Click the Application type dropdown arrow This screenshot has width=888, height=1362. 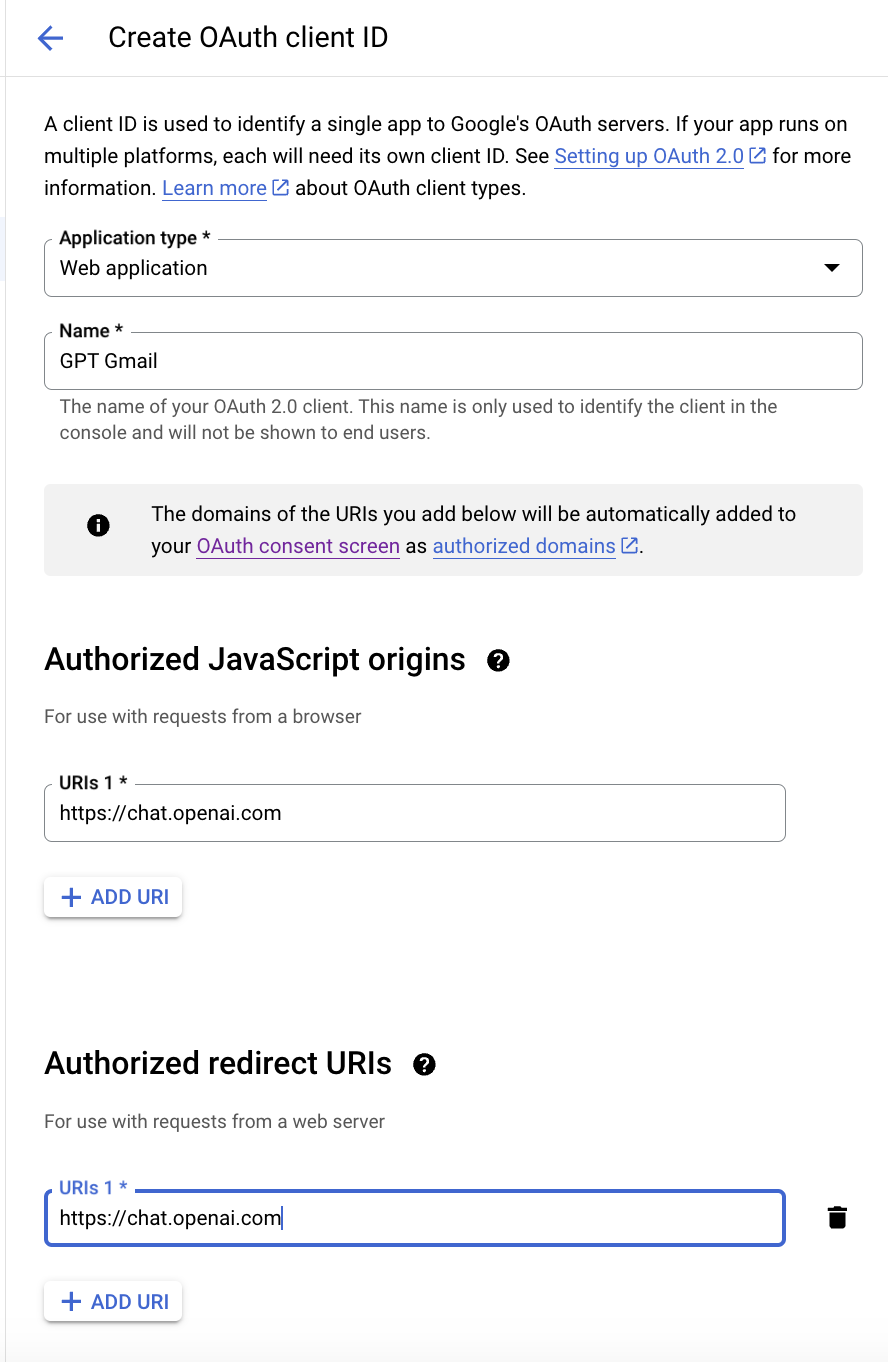coord(831,268)
